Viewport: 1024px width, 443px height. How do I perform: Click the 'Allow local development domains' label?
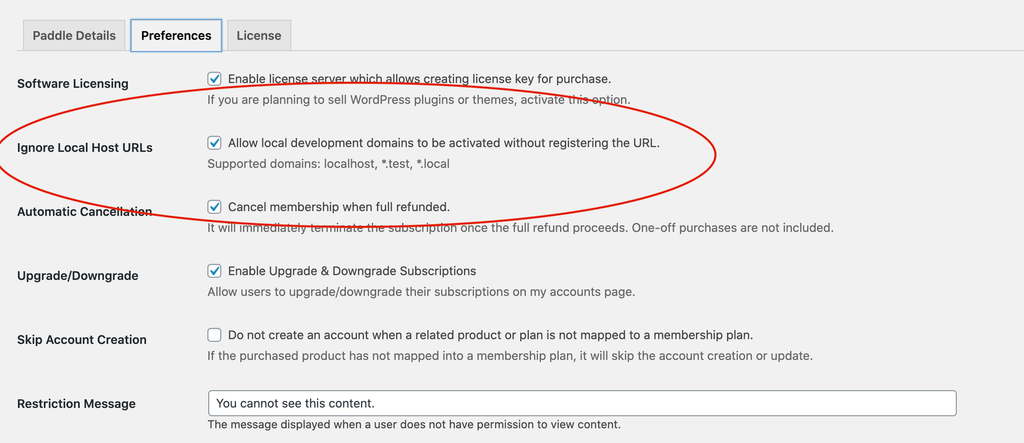(443, 143)
